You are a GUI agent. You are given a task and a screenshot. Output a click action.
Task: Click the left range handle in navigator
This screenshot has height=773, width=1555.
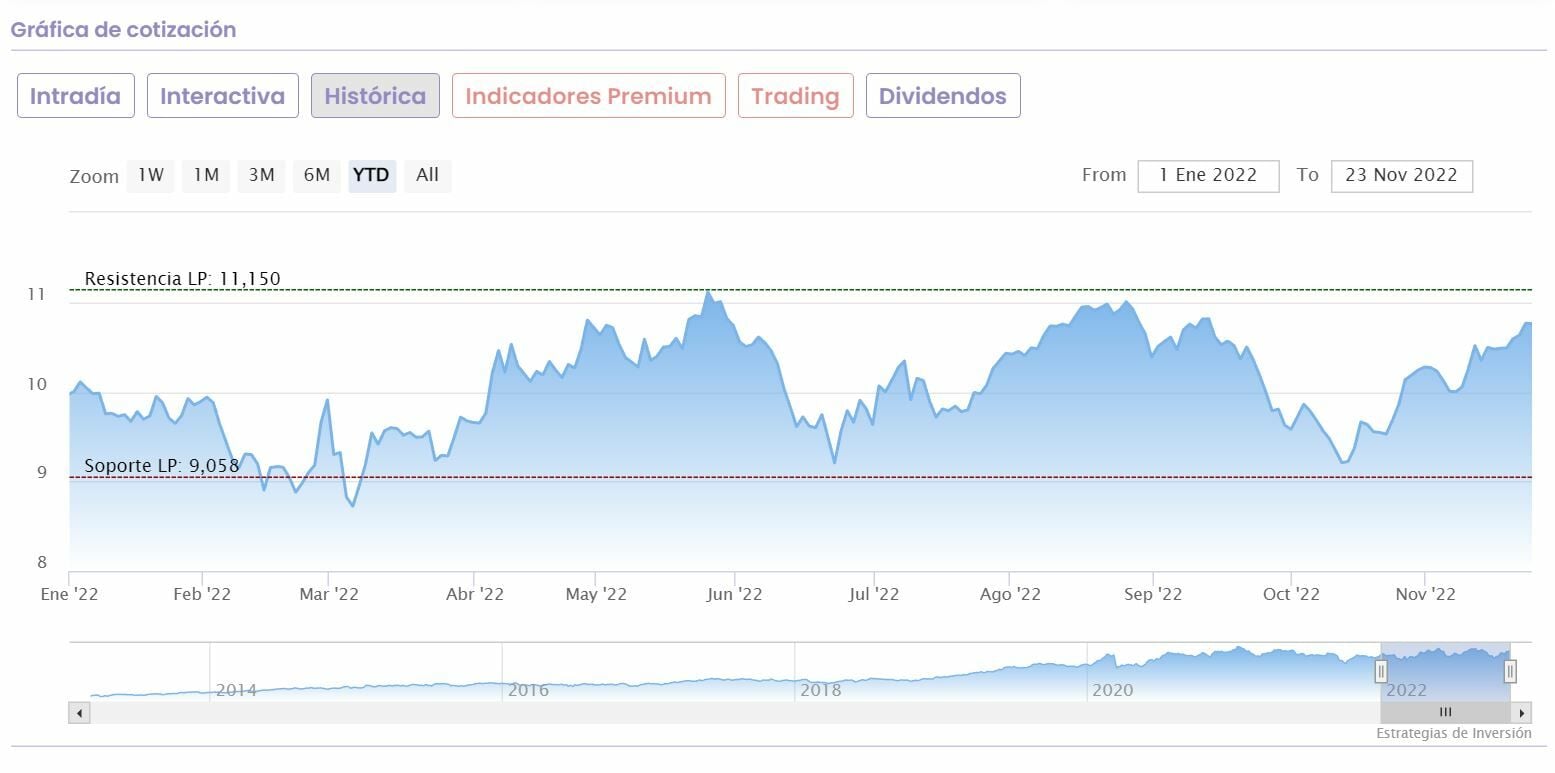pyautogui.click(x=1381, y=671)
